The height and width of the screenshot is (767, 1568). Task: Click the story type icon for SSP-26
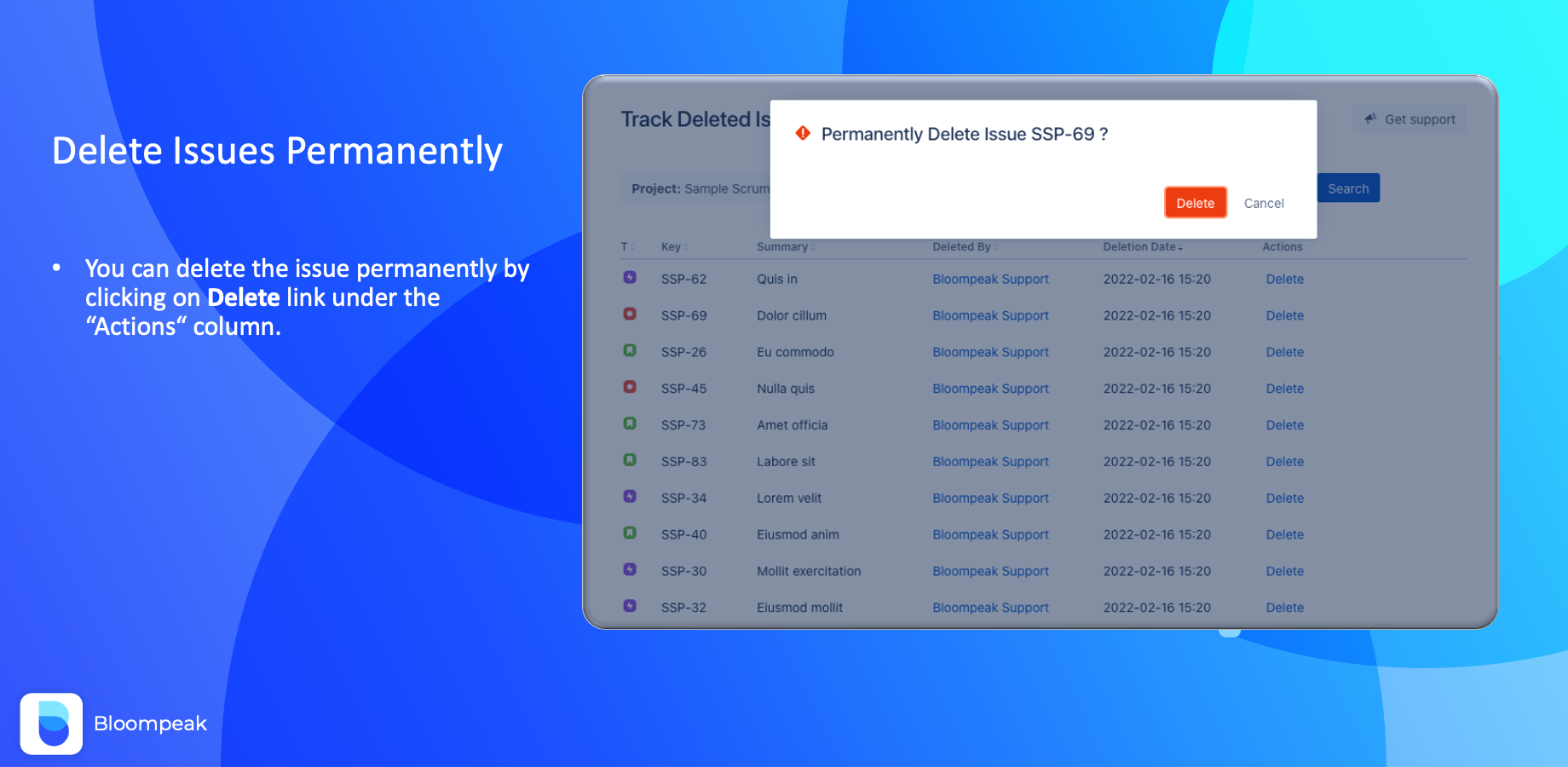coord(630,350)
